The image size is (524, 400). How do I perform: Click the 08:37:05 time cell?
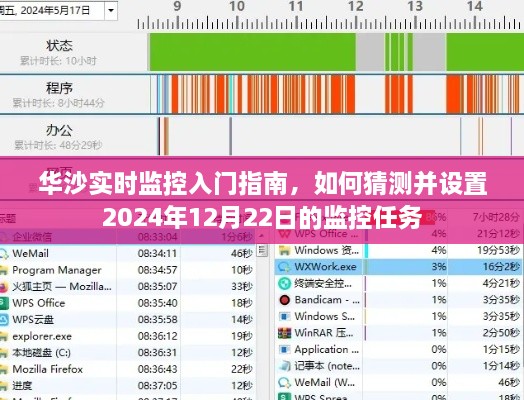(157, 386)
